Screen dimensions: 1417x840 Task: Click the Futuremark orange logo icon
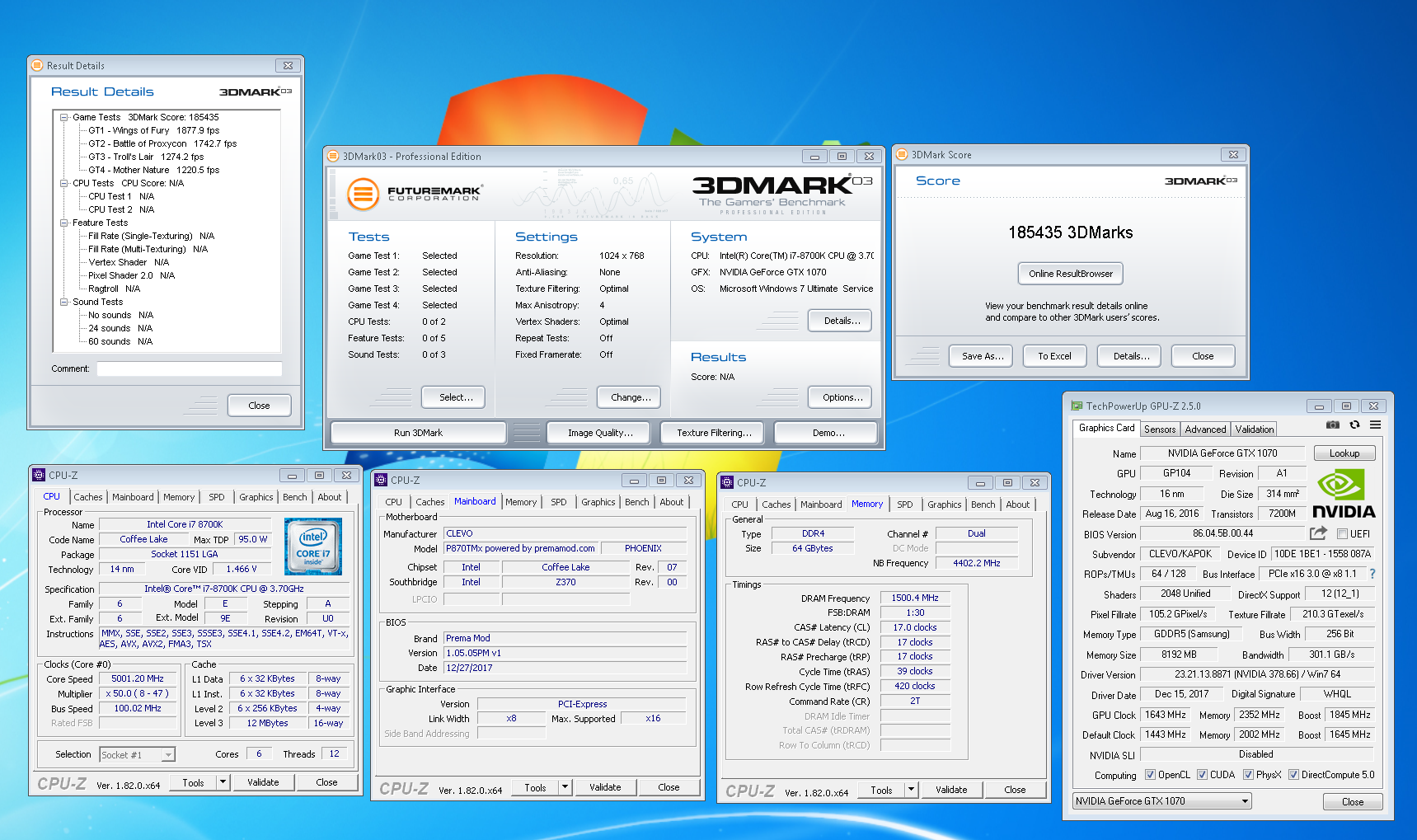point(362,195)
